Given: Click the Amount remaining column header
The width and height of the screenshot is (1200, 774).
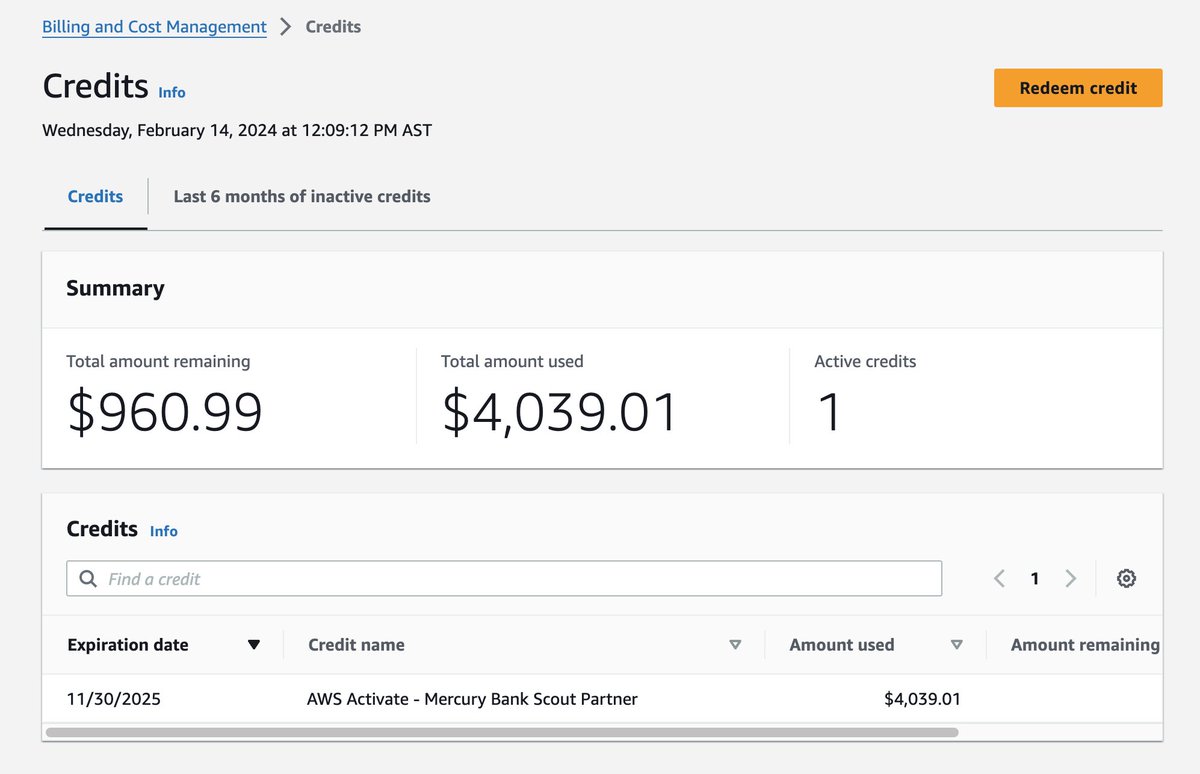Looking at the screenshot, I should tap(1085, 645).
